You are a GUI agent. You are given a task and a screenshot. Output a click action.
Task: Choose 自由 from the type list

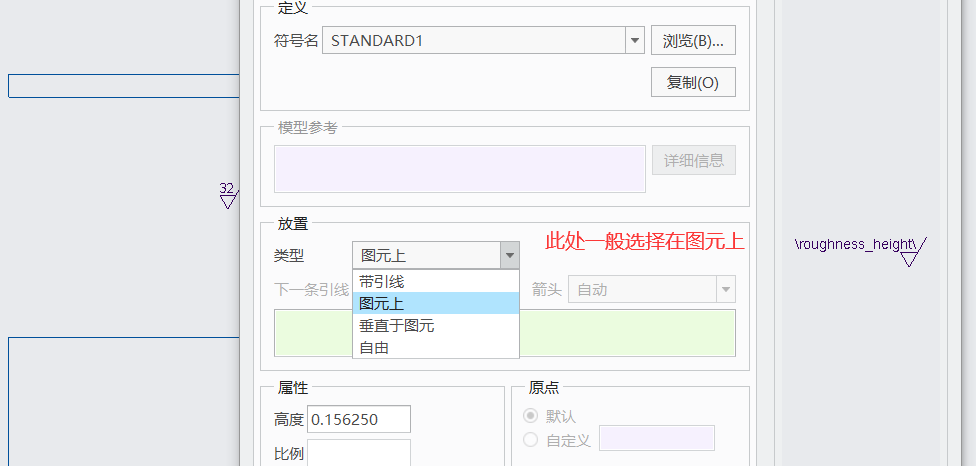coord(436,347)
